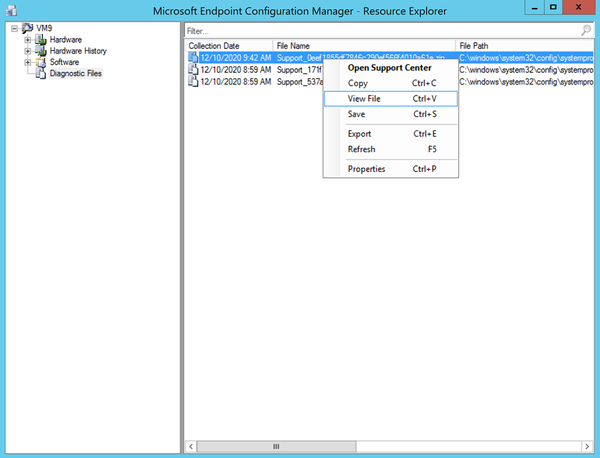Click the Software node icon
600x458 pixels.
point(41,62)
